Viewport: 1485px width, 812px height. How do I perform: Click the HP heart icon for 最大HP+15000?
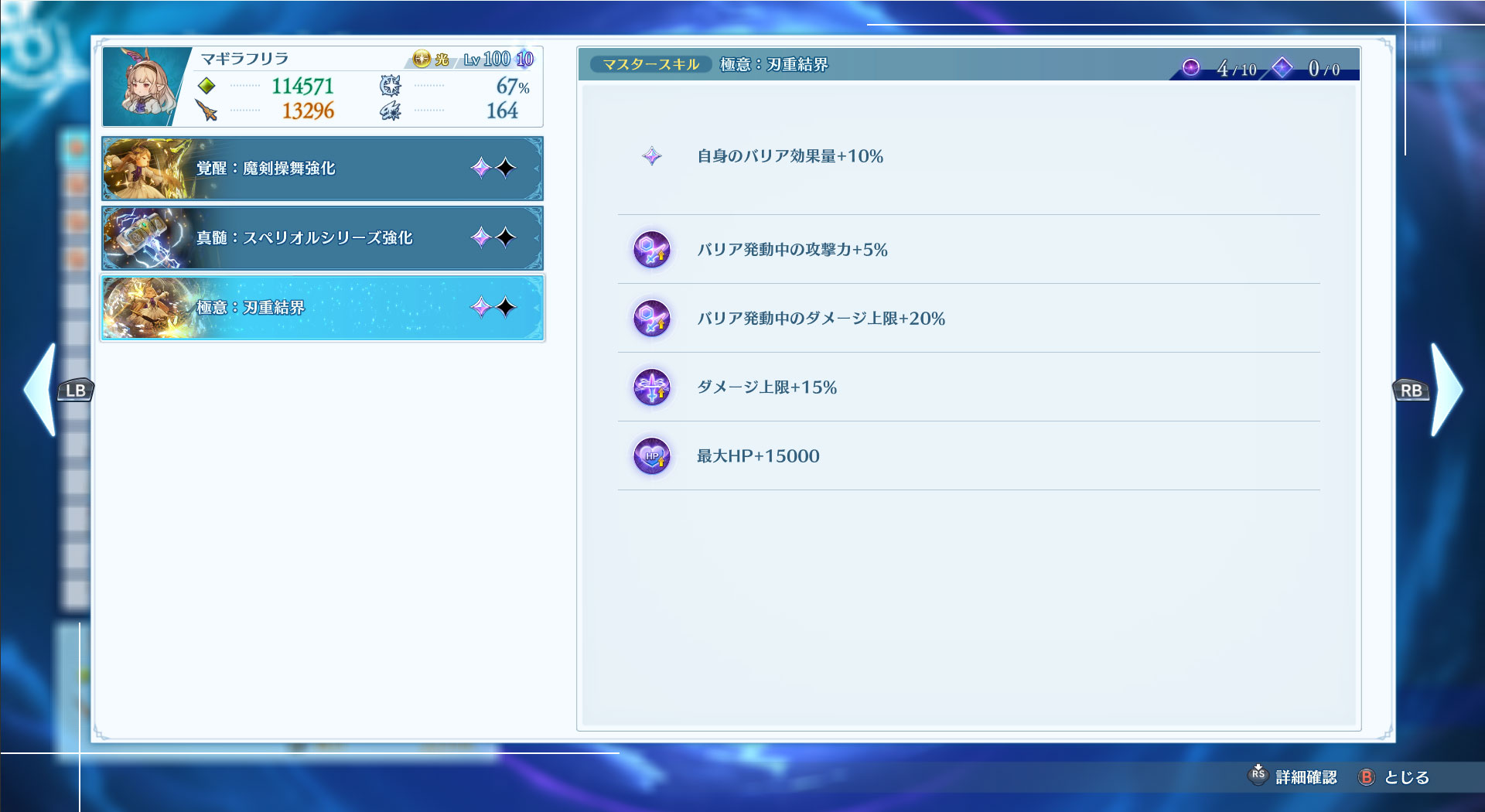click(652, 456)
